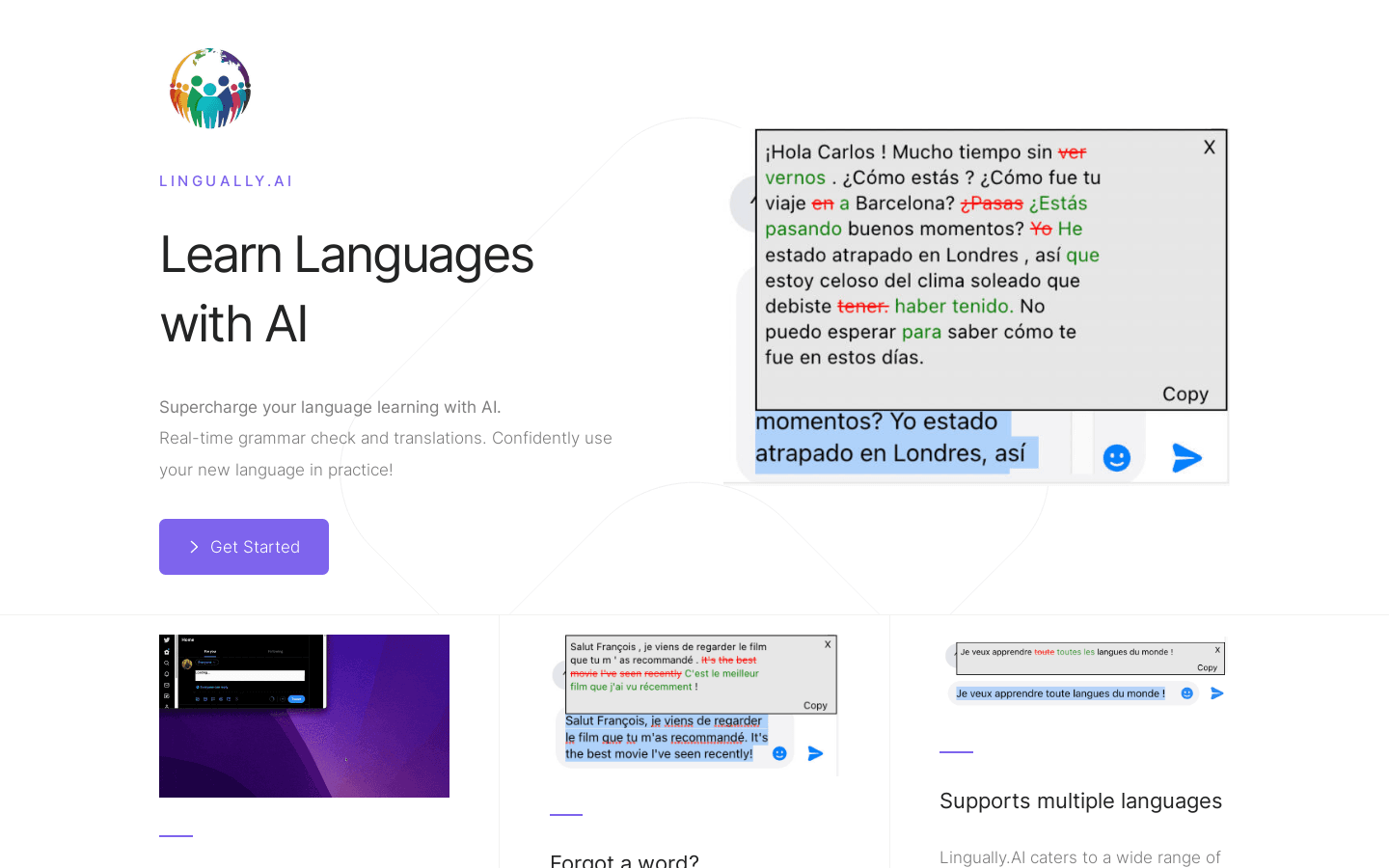Click the Get Started button
This screenshot has width=1389, height=868.
click(x=243, y=546)
